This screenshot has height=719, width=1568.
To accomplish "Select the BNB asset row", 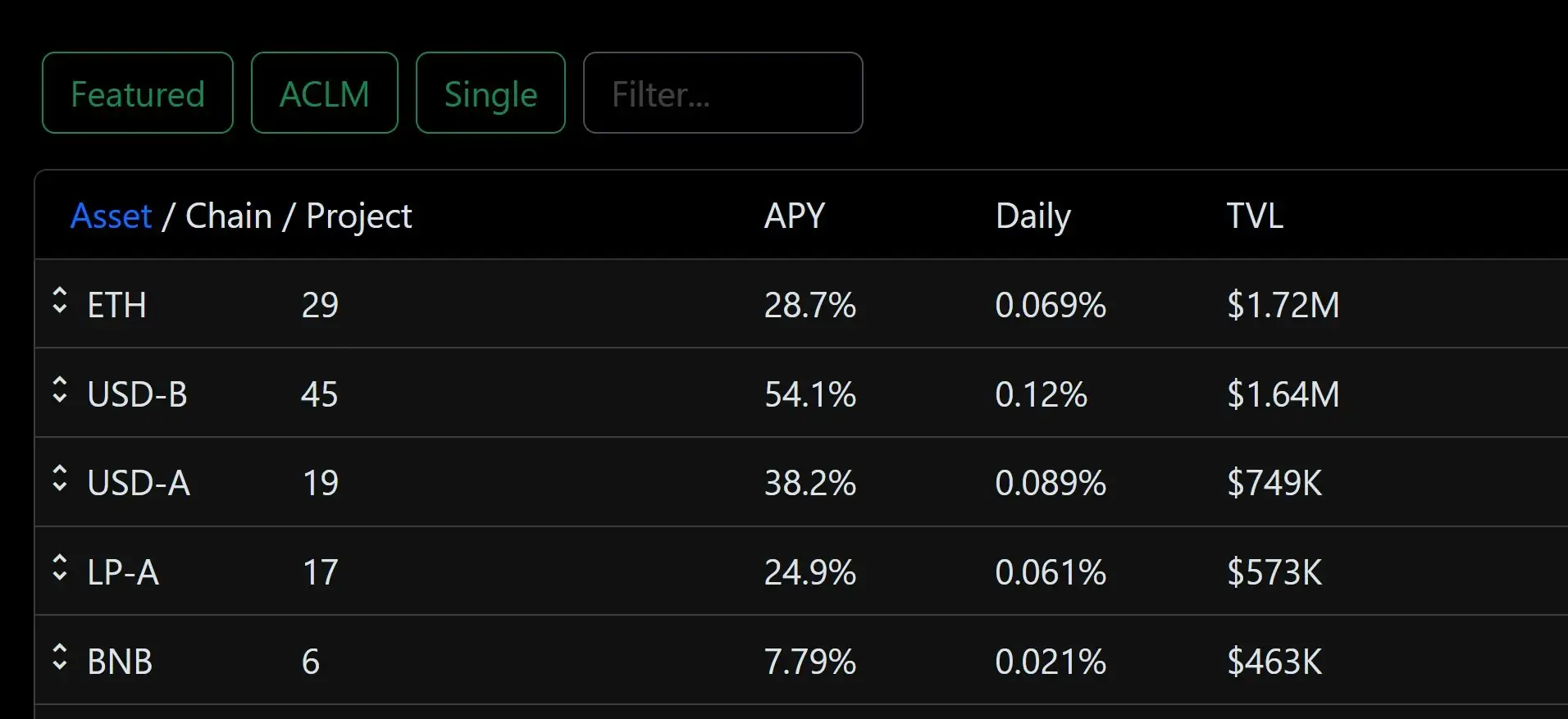I will [120, 662].
